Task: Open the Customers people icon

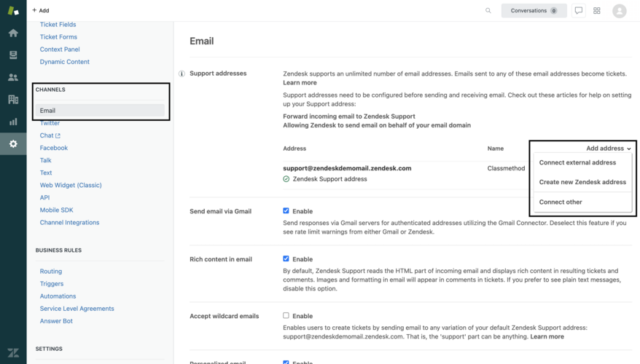Action: click(13, 77)
